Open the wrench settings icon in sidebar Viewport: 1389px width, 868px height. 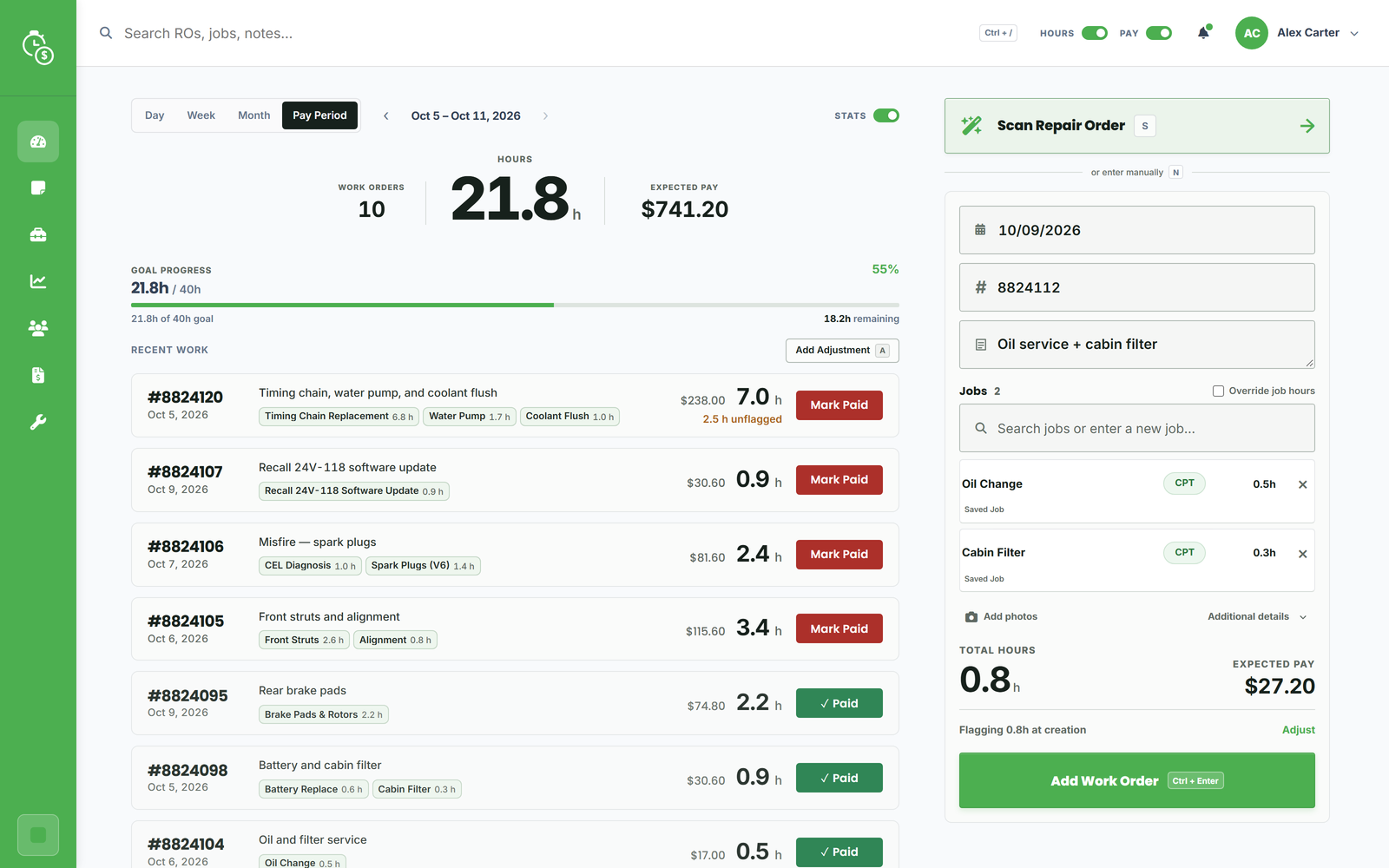38,422
